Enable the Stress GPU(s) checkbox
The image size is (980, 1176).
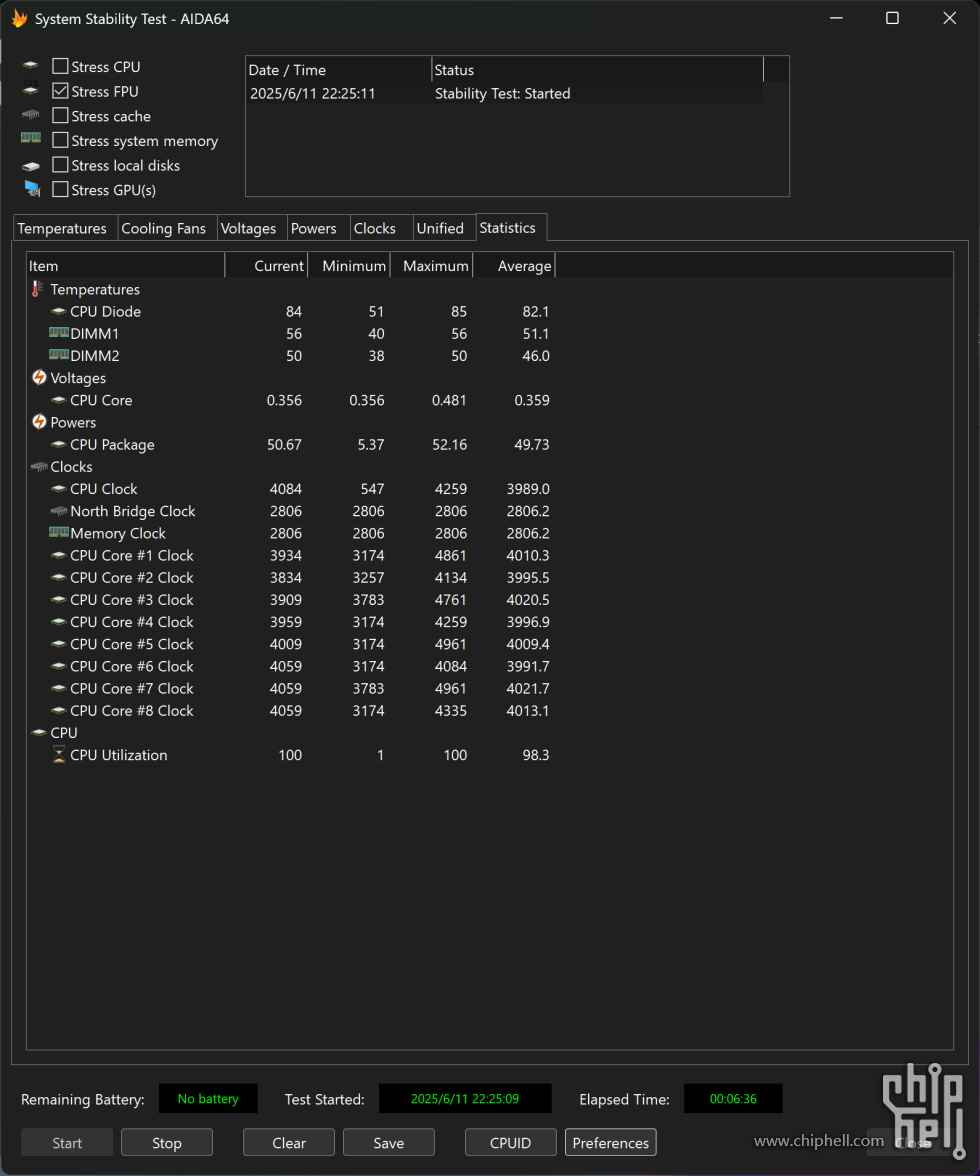pyautogui.click(x=60, y=190)
